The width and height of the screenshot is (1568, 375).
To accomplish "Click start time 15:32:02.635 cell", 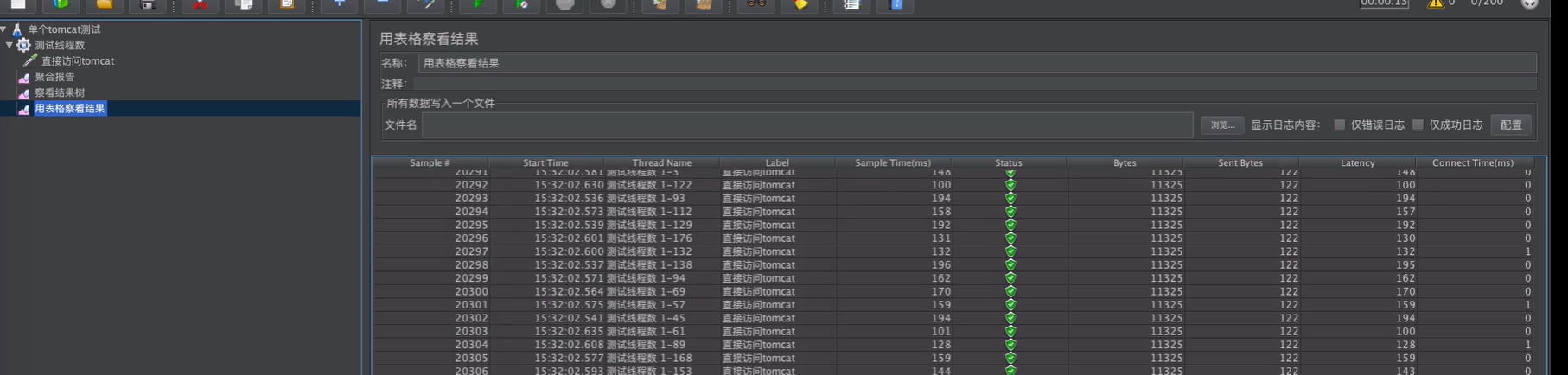I will 546,332.
